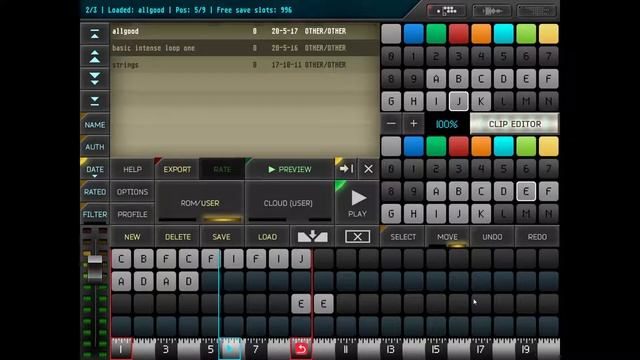Viewport: 640px width, 360px height.
Task: Select highlighted clip E in lower palette
Action: [526, 191]
